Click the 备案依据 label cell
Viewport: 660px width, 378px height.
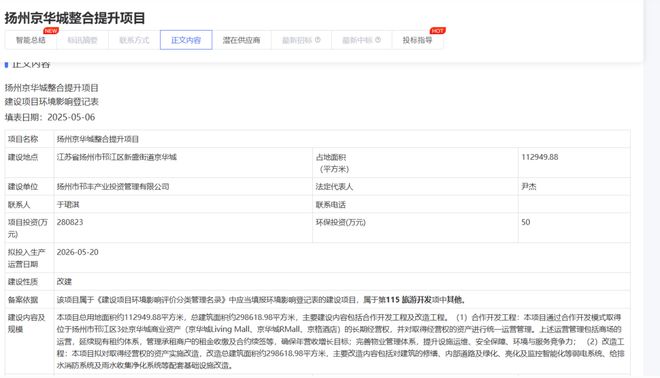click(x=29, y=300)
